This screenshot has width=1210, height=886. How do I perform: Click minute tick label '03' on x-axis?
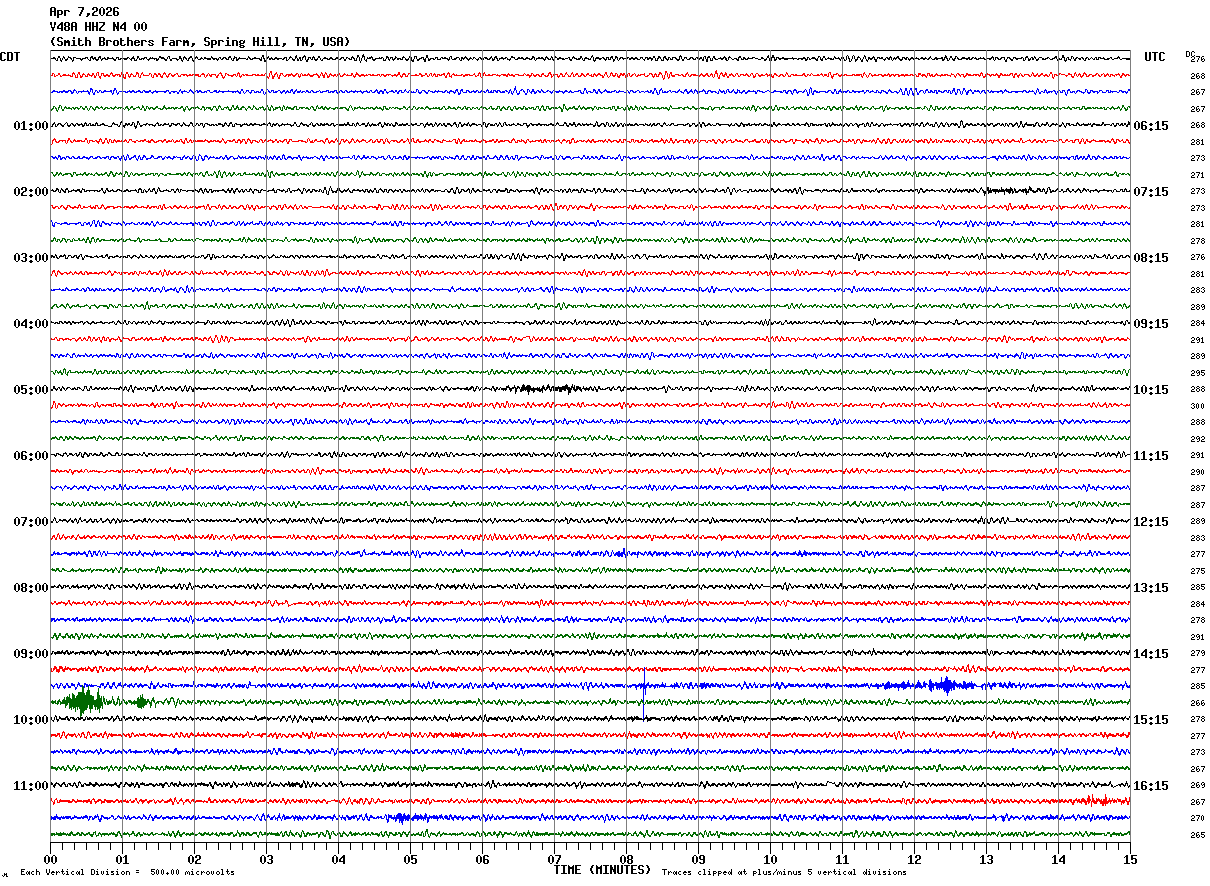pyautogui.click(x=266, y=859)
